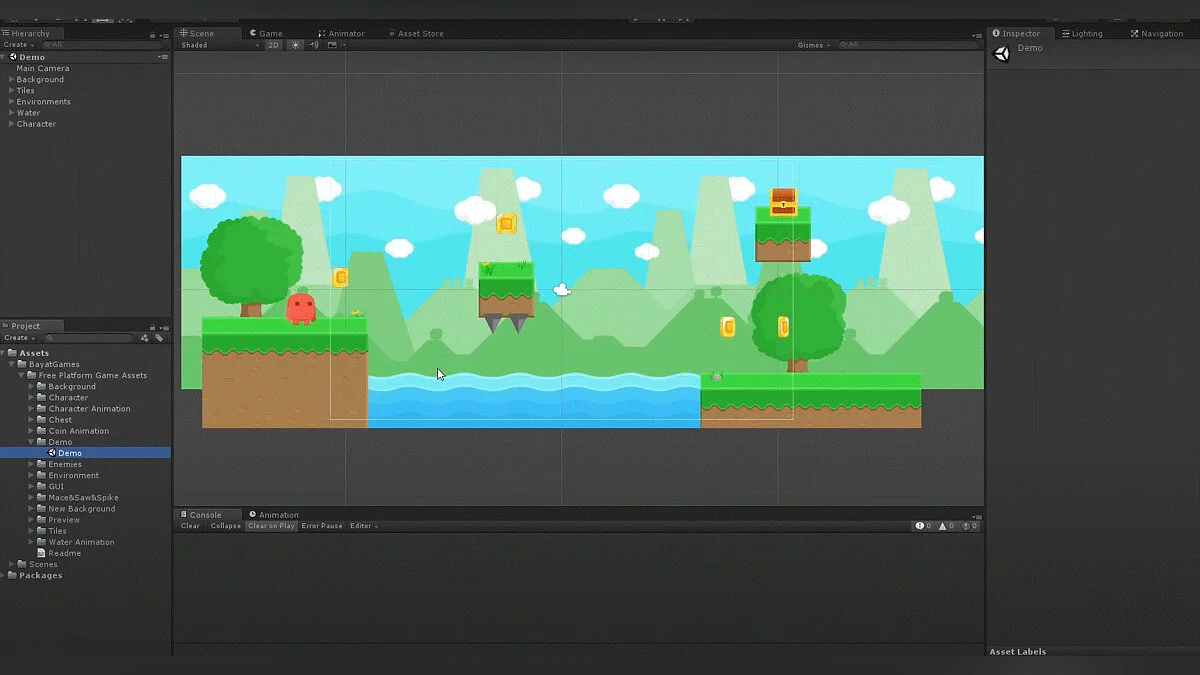The image size is (1200, 675).
Task: Click search by type icon in Project
Action: [144, 338]
